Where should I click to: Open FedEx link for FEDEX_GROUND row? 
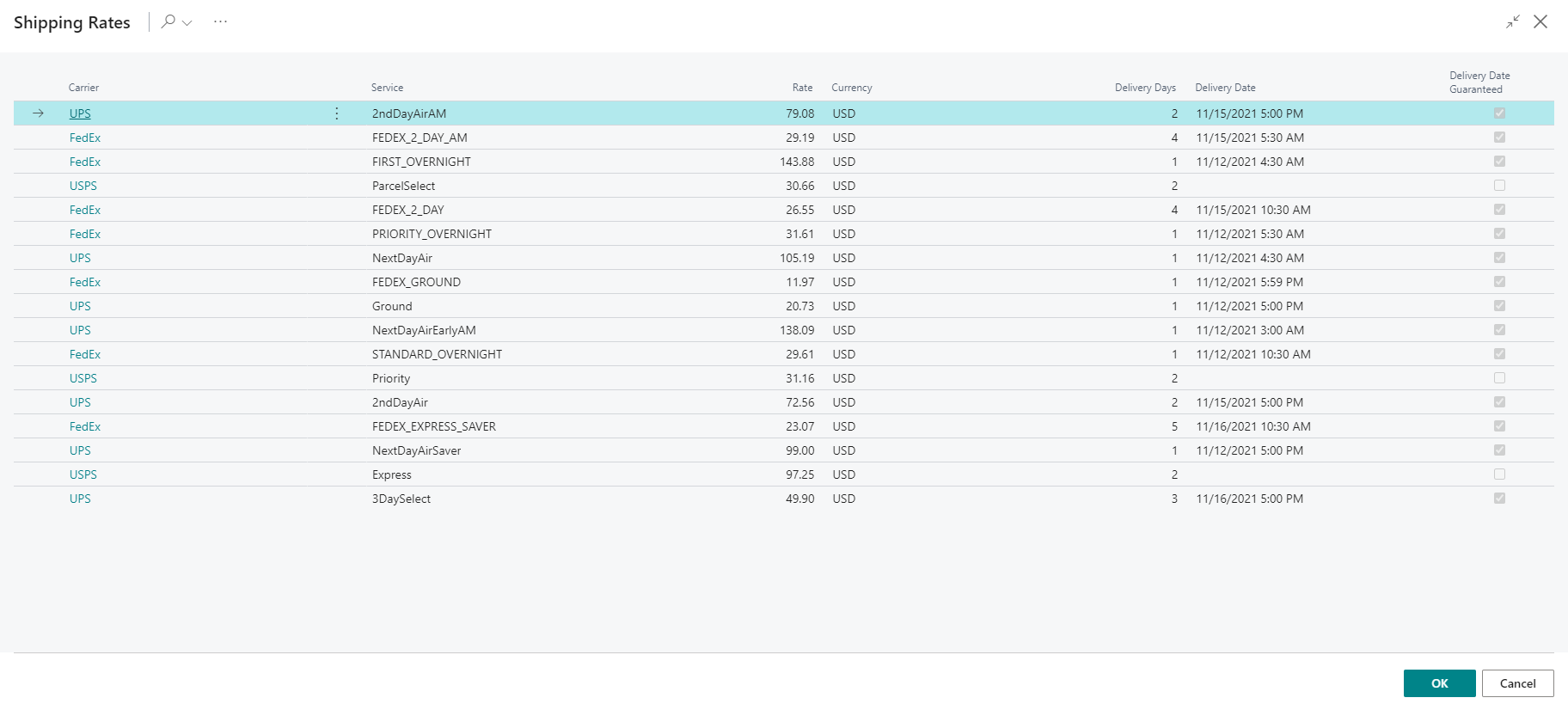pyautogui.click(x=85, y=282)
